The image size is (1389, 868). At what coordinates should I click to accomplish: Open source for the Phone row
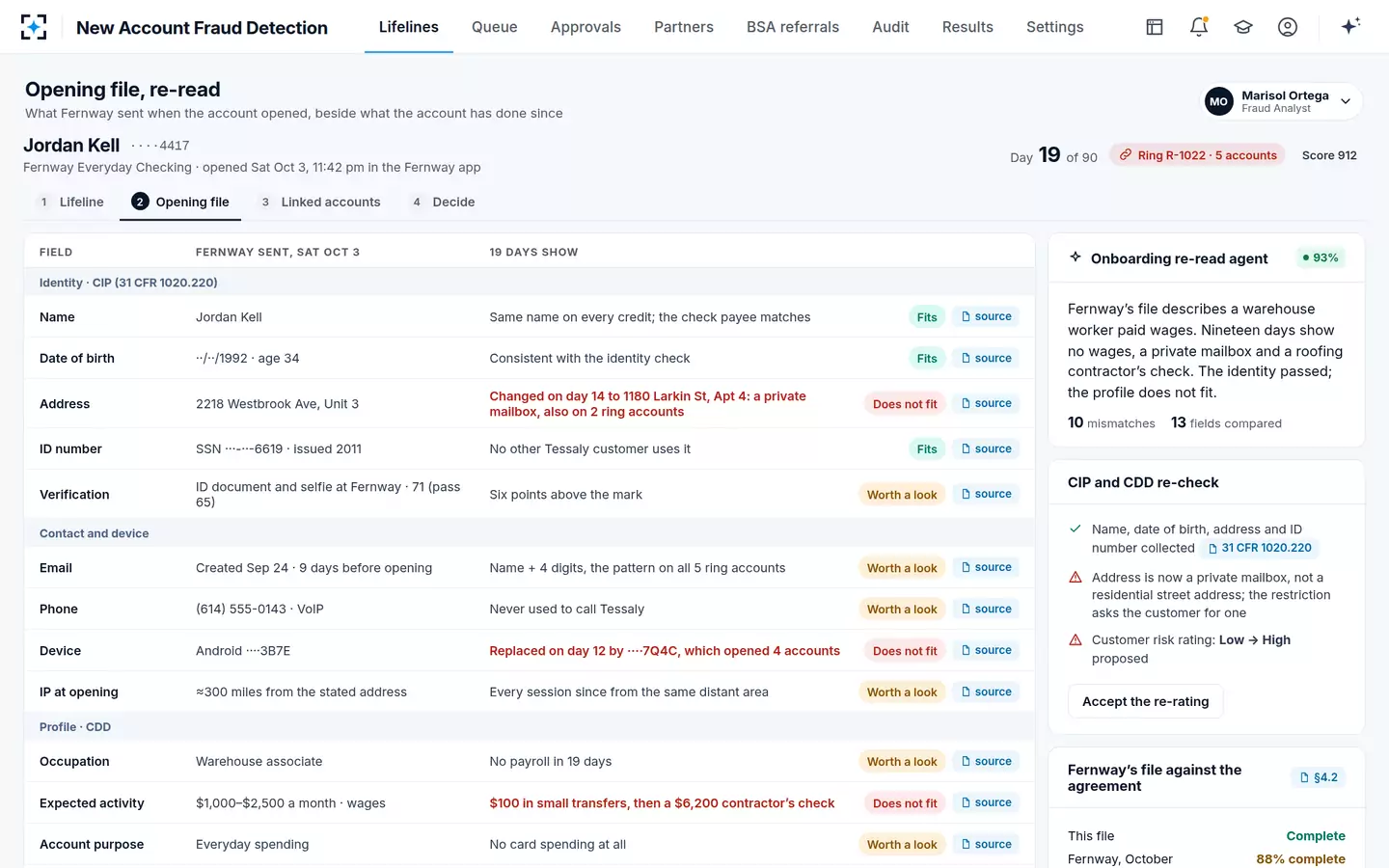coord(986,609)
